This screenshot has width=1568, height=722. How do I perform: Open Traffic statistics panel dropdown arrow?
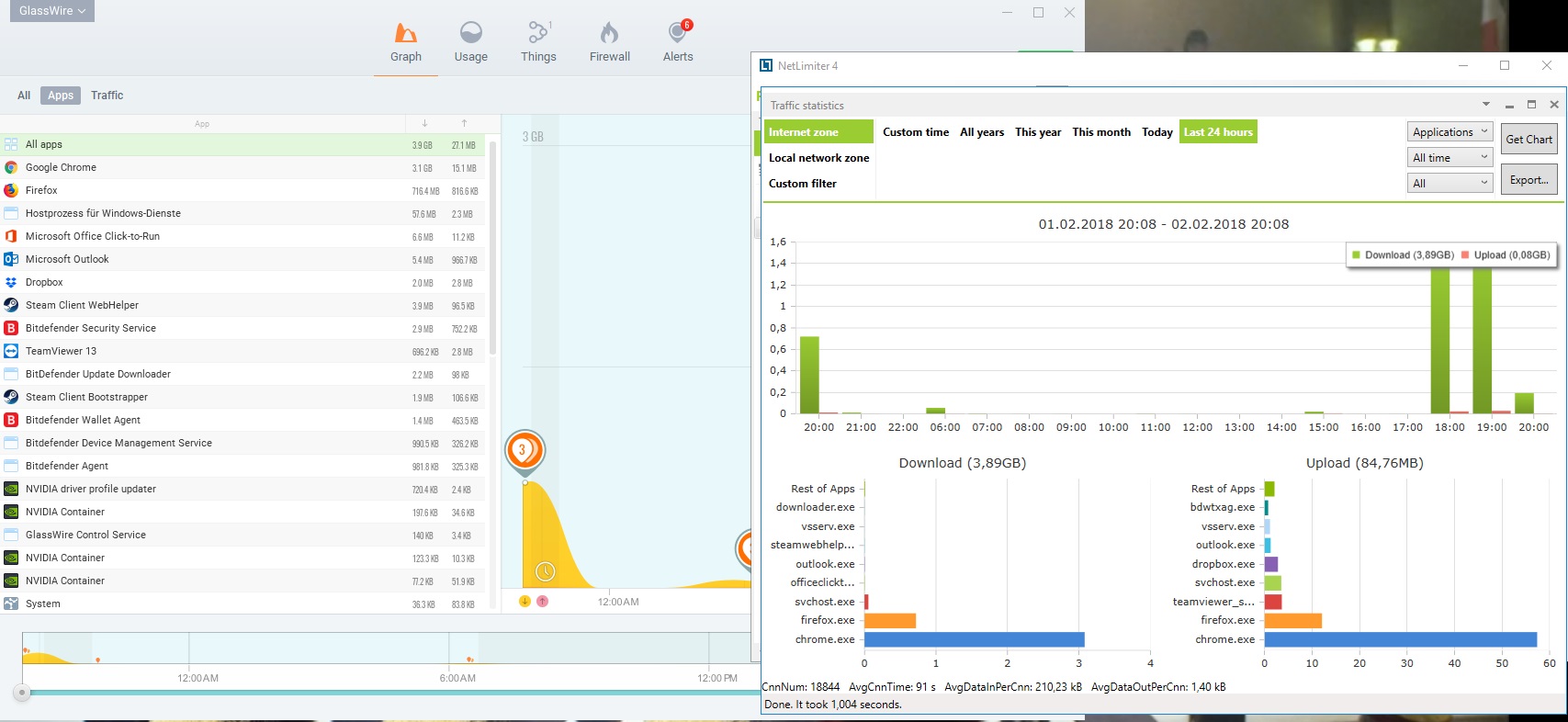tap(1486, 105)
